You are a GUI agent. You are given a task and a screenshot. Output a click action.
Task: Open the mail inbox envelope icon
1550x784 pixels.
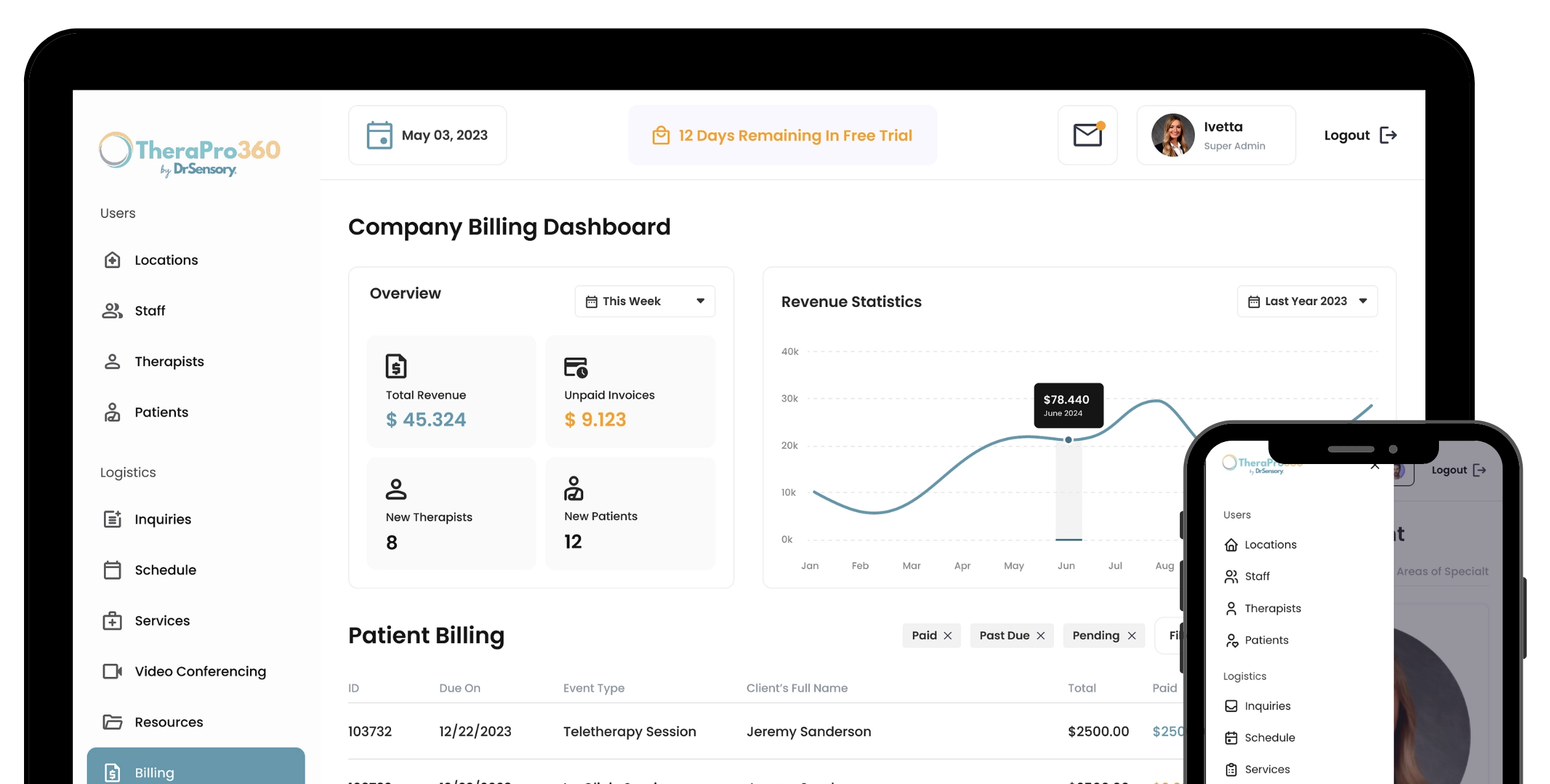click(1088, 135)
